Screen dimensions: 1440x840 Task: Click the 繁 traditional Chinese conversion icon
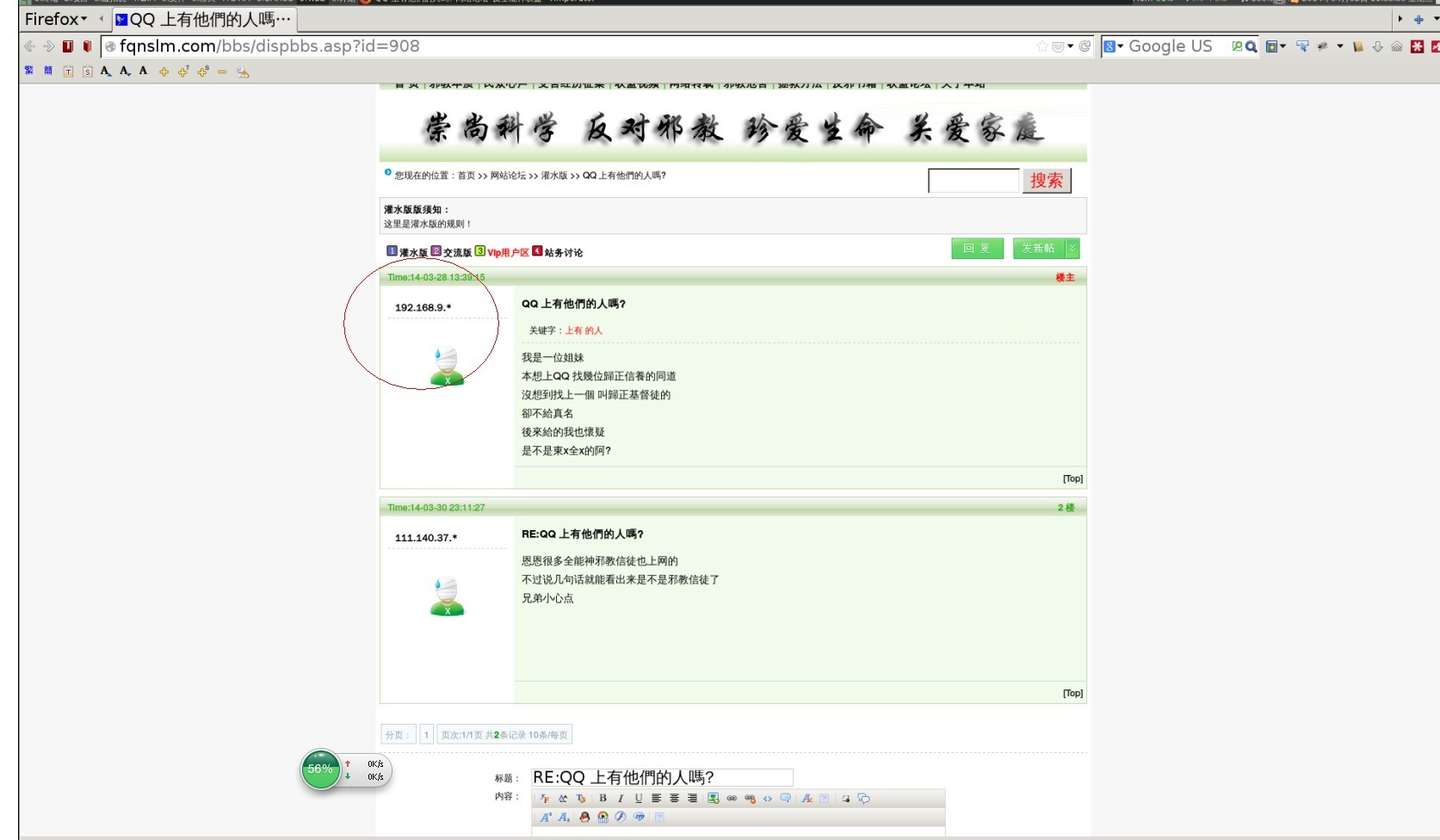[x=29, y=71]
